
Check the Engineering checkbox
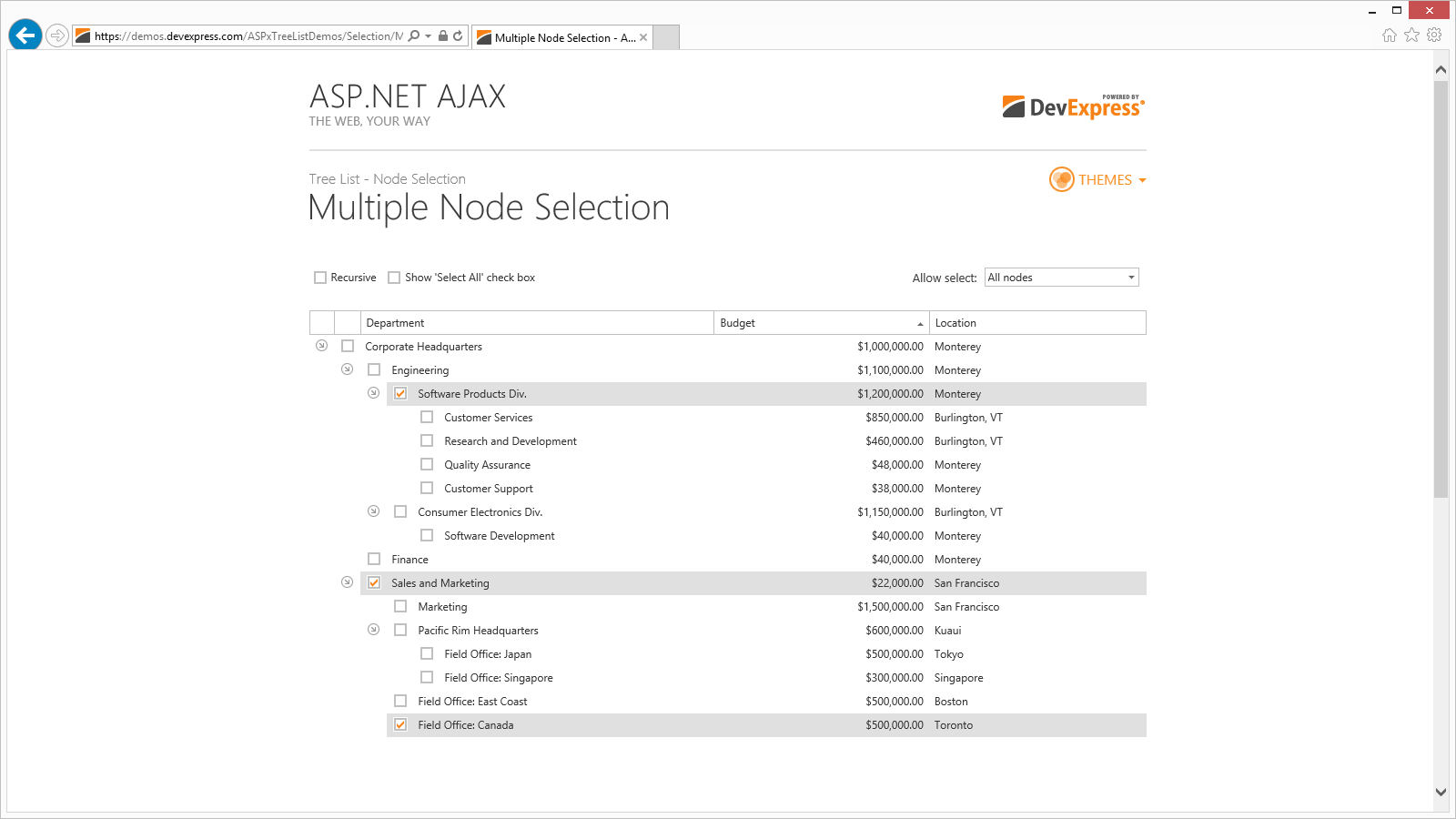click(x=374, y=369)
